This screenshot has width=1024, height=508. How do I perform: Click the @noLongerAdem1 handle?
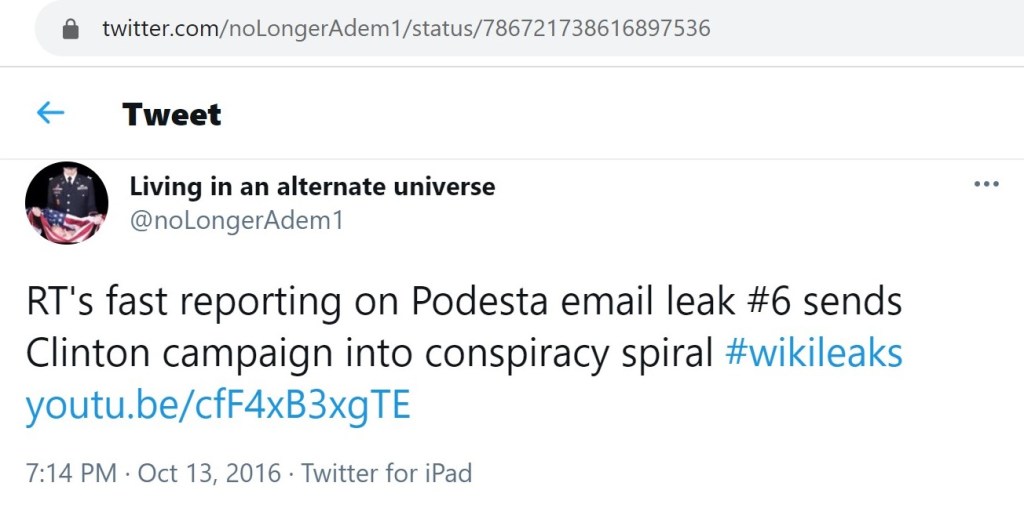pyautogui.click(x=237, y=220)
